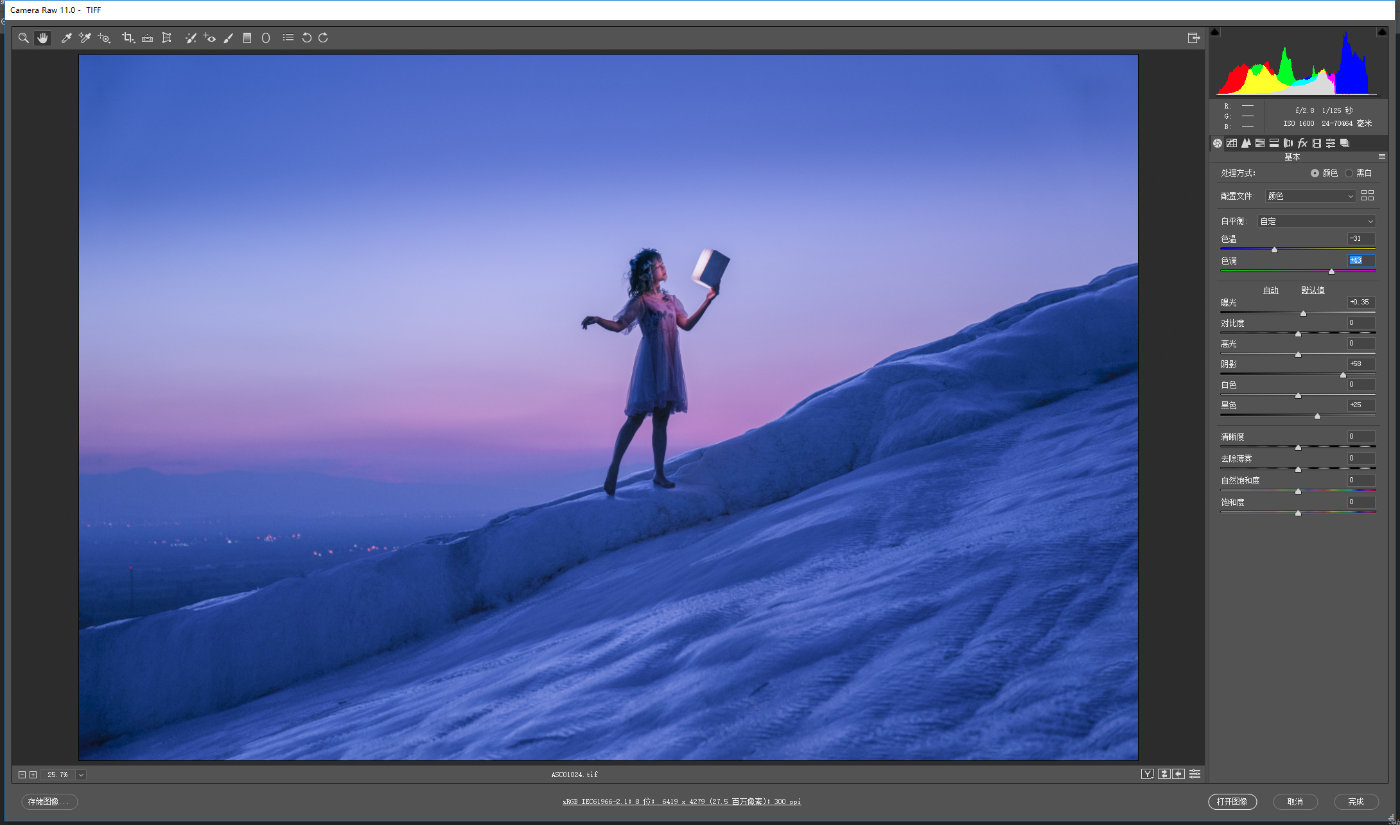Select the Radial Filter tool
Image resolution: width=1400 pixels, height=825 pixels.
(266, 38)
